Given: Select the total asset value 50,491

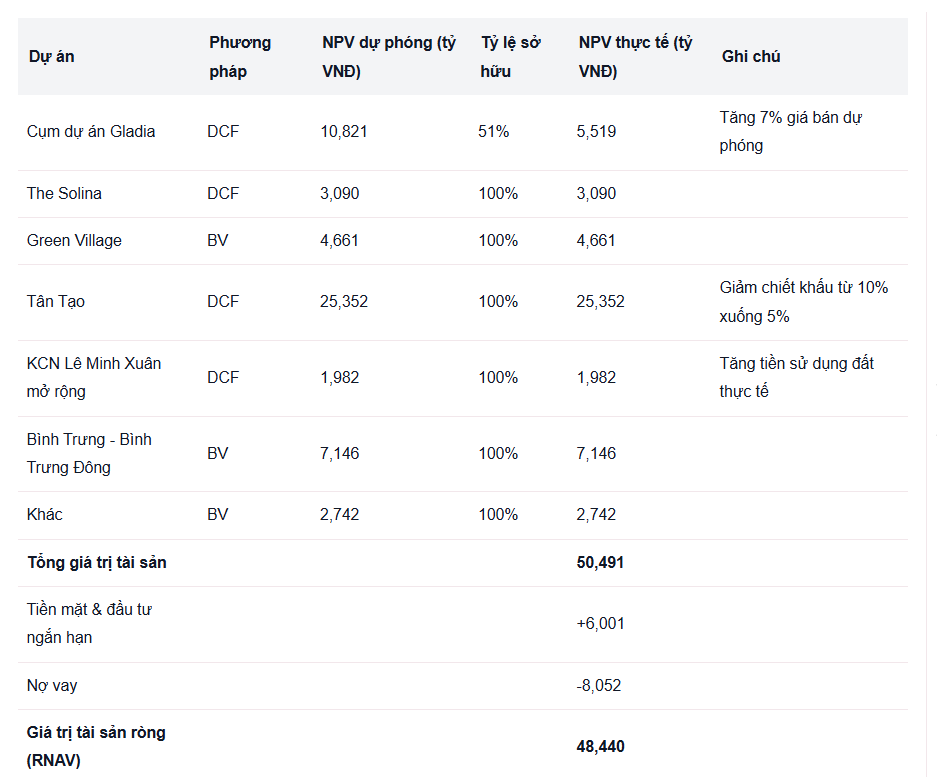Looking at the screenshot, I should tap(600, 563).
